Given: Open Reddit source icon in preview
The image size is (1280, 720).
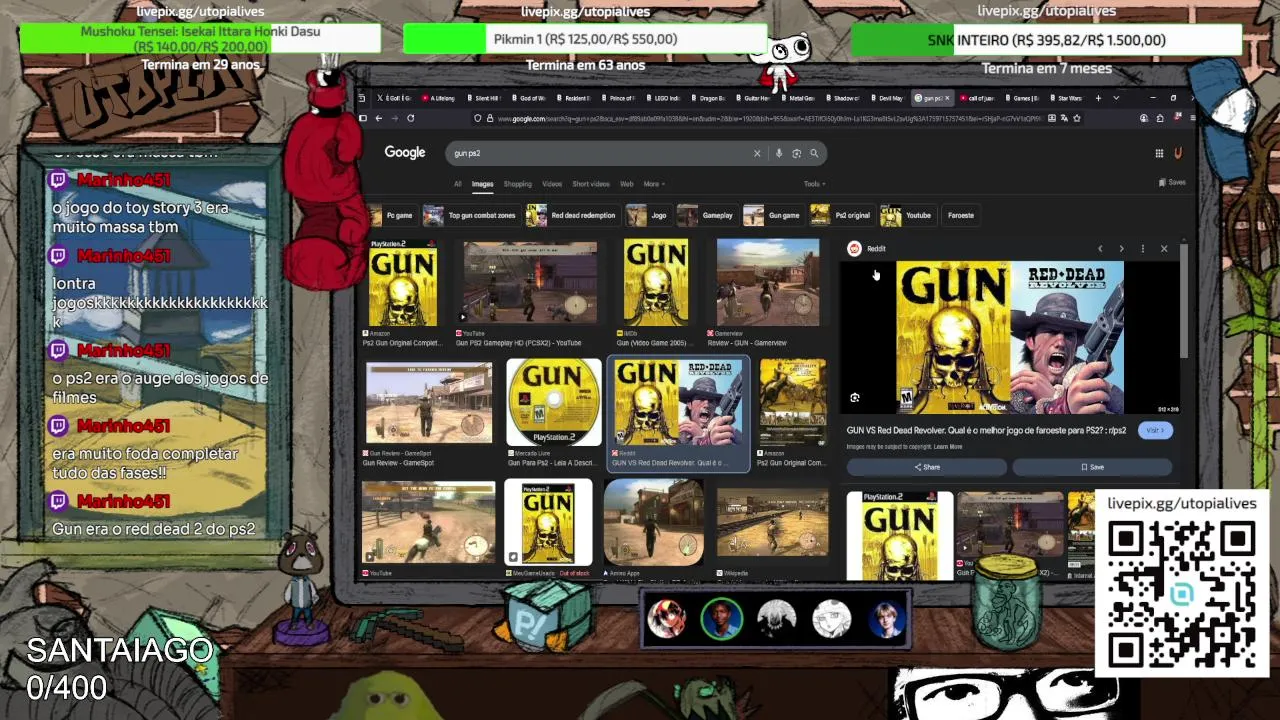Looking at the screenshot, I should [x=854, y=249].
